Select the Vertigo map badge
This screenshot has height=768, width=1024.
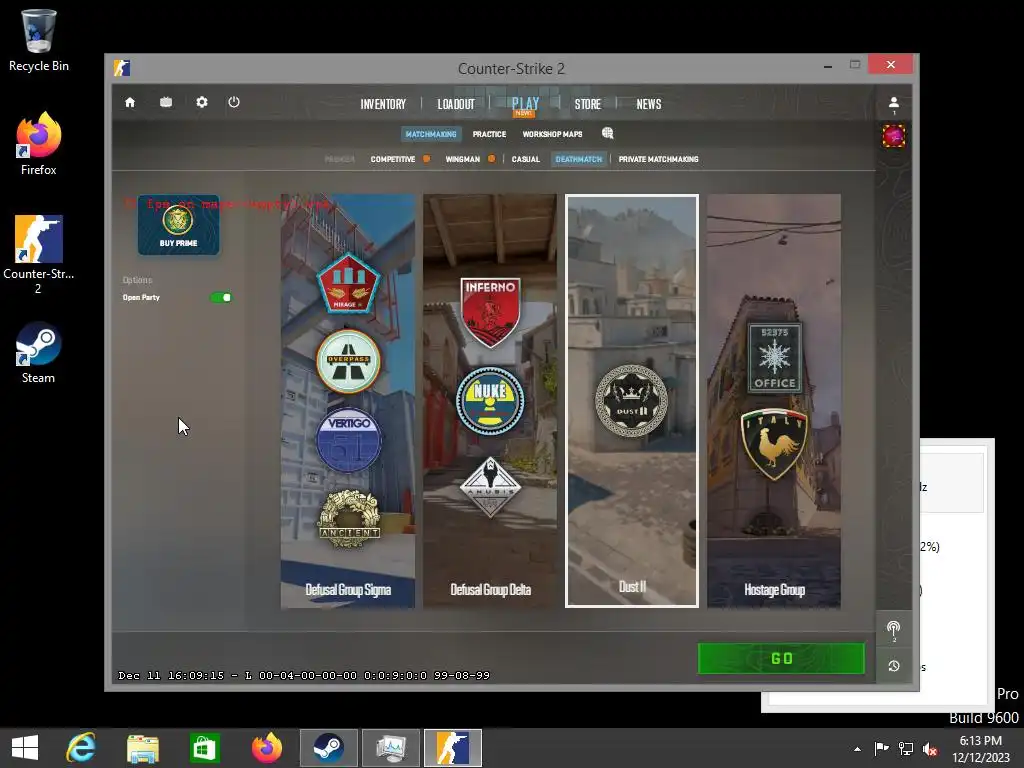(348, 440)
